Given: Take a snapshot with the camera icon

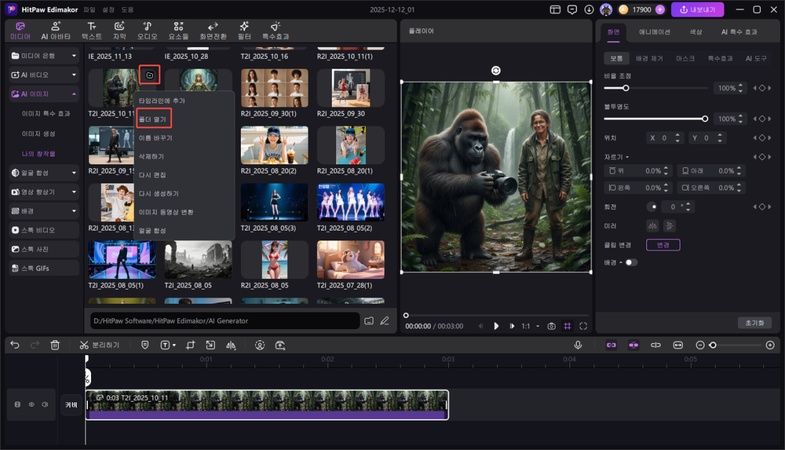Looking at the screenshot, I should click(551, 326).
